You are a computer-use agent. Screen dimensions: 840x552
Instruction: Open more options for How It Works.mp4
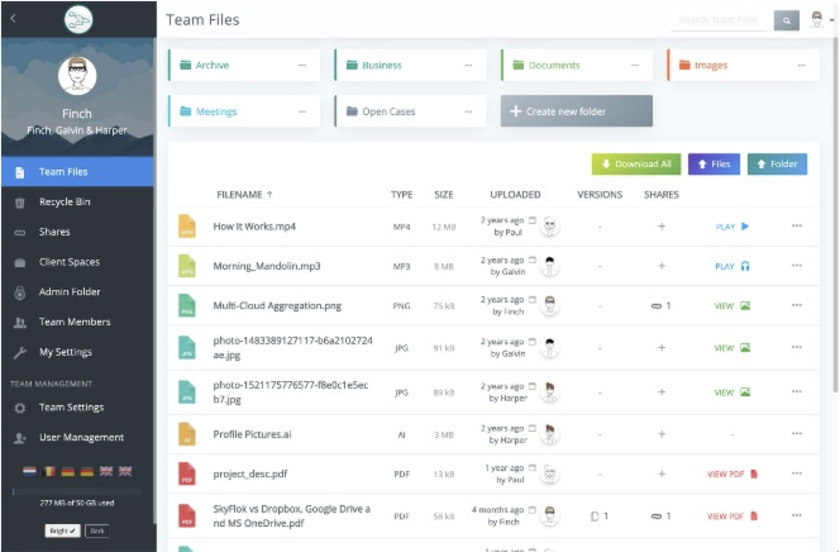coord(797,226)
